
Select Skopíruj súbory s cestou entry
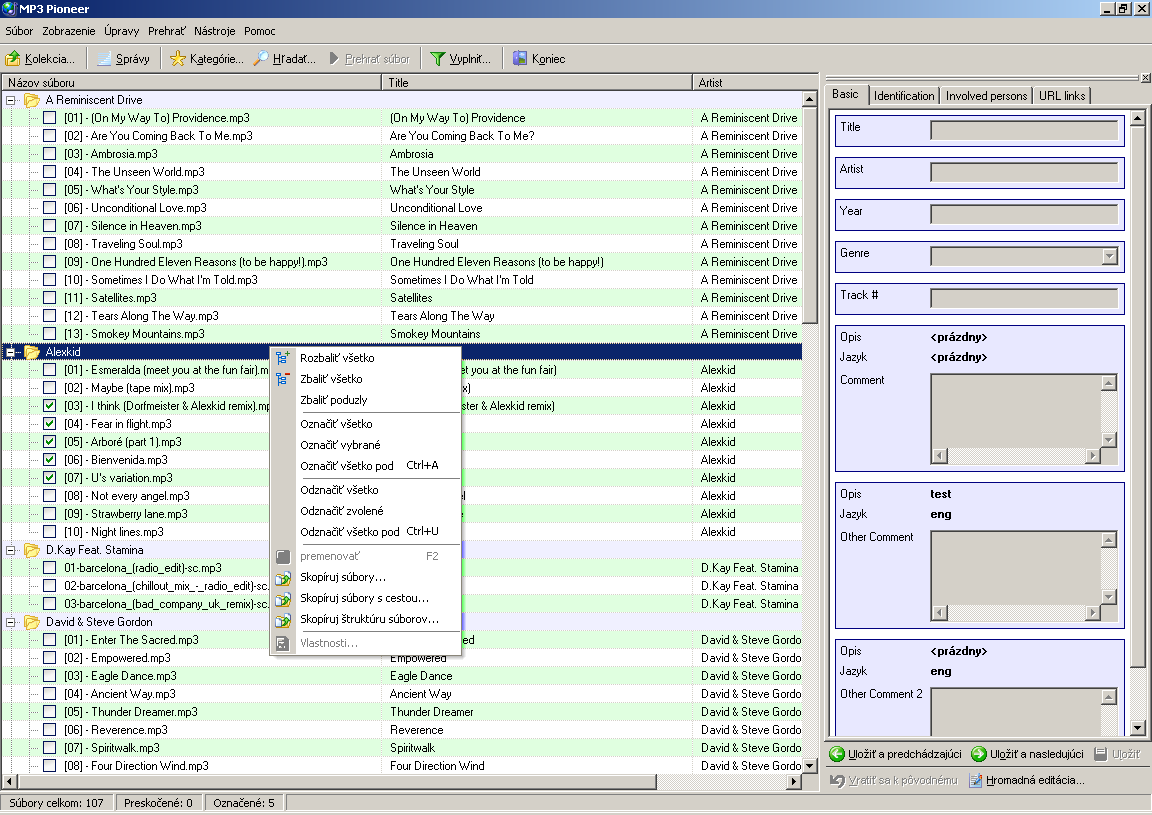364,598
